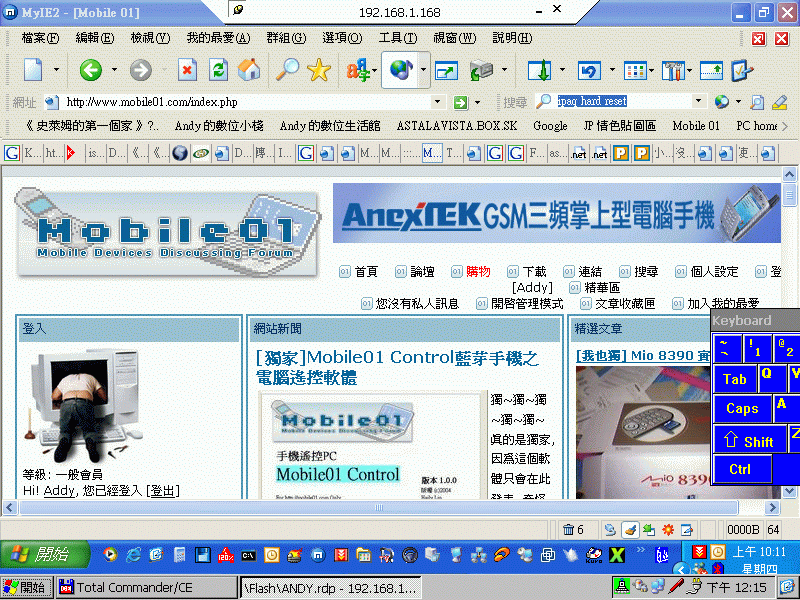This screenshot has width=800, height=600.
Task: Open dropdown beside globe music tool
Action: tap(423, 70)
